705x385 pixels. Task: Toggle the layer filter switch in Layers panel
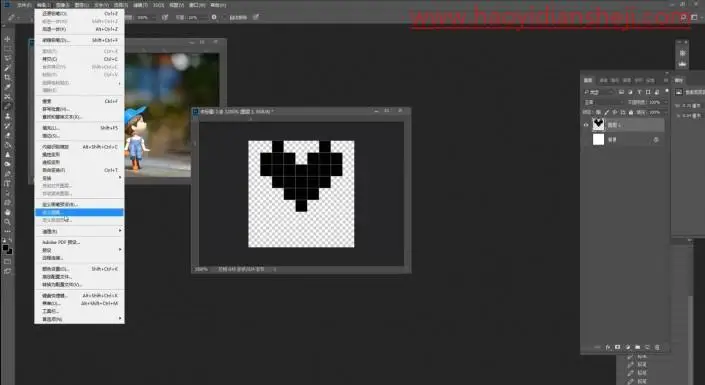pyautogui.click(x=666, y=91)
